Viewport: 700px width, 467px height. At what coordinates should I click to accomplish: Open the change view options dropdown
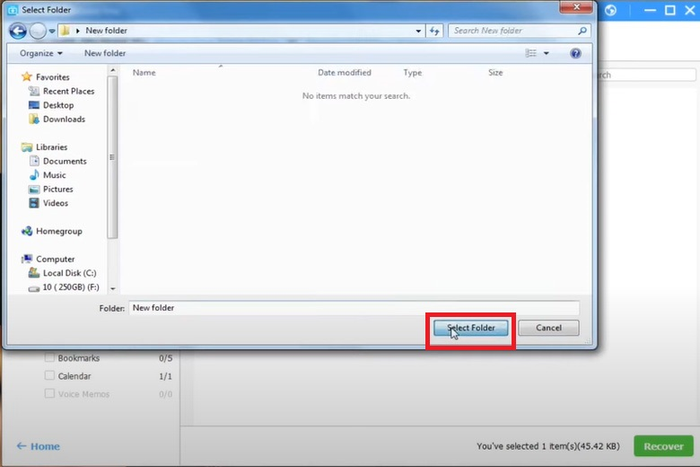[546, 53]
